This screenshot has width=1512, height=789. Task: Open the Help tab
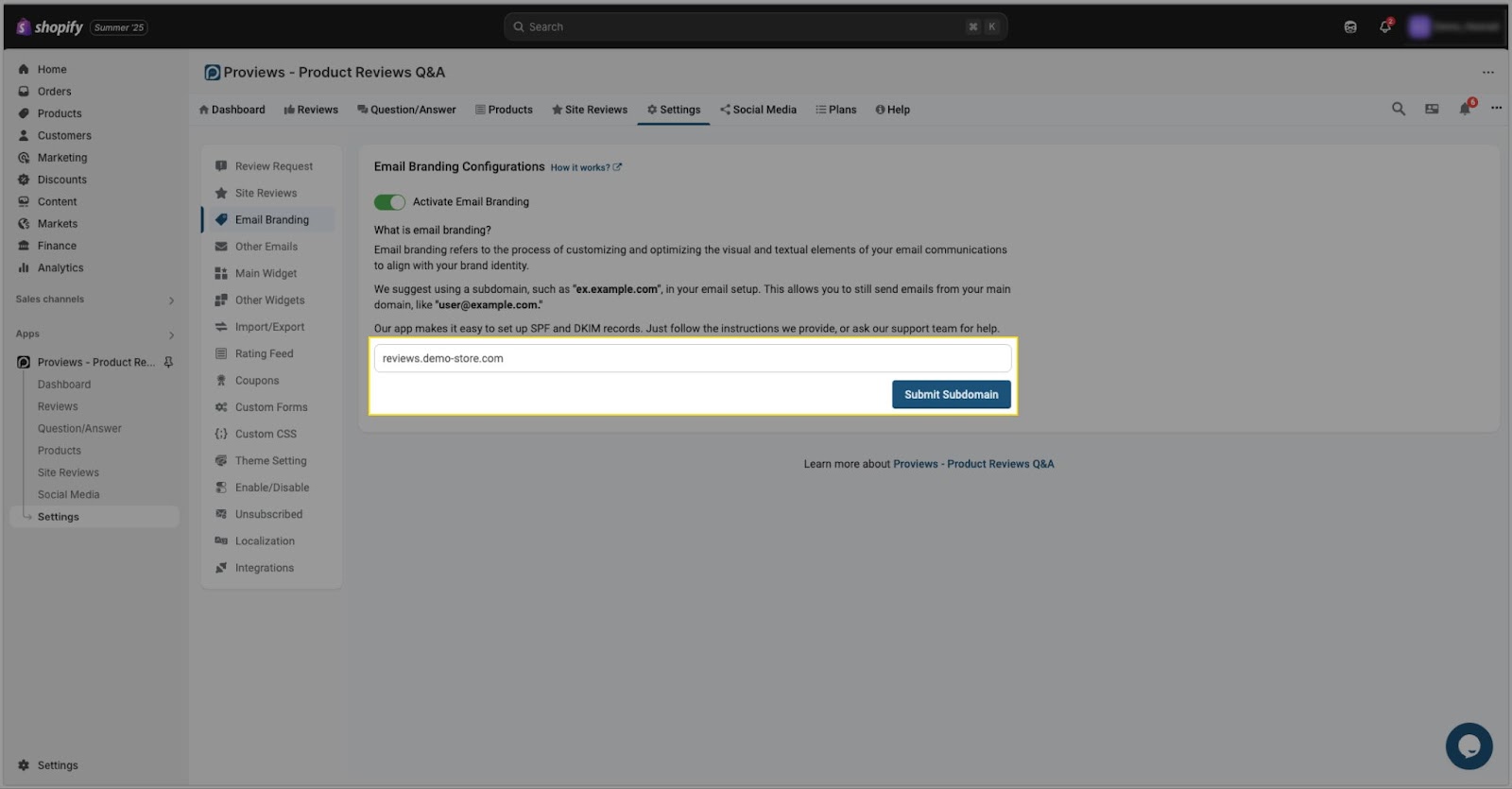click(x=893, y=110)
